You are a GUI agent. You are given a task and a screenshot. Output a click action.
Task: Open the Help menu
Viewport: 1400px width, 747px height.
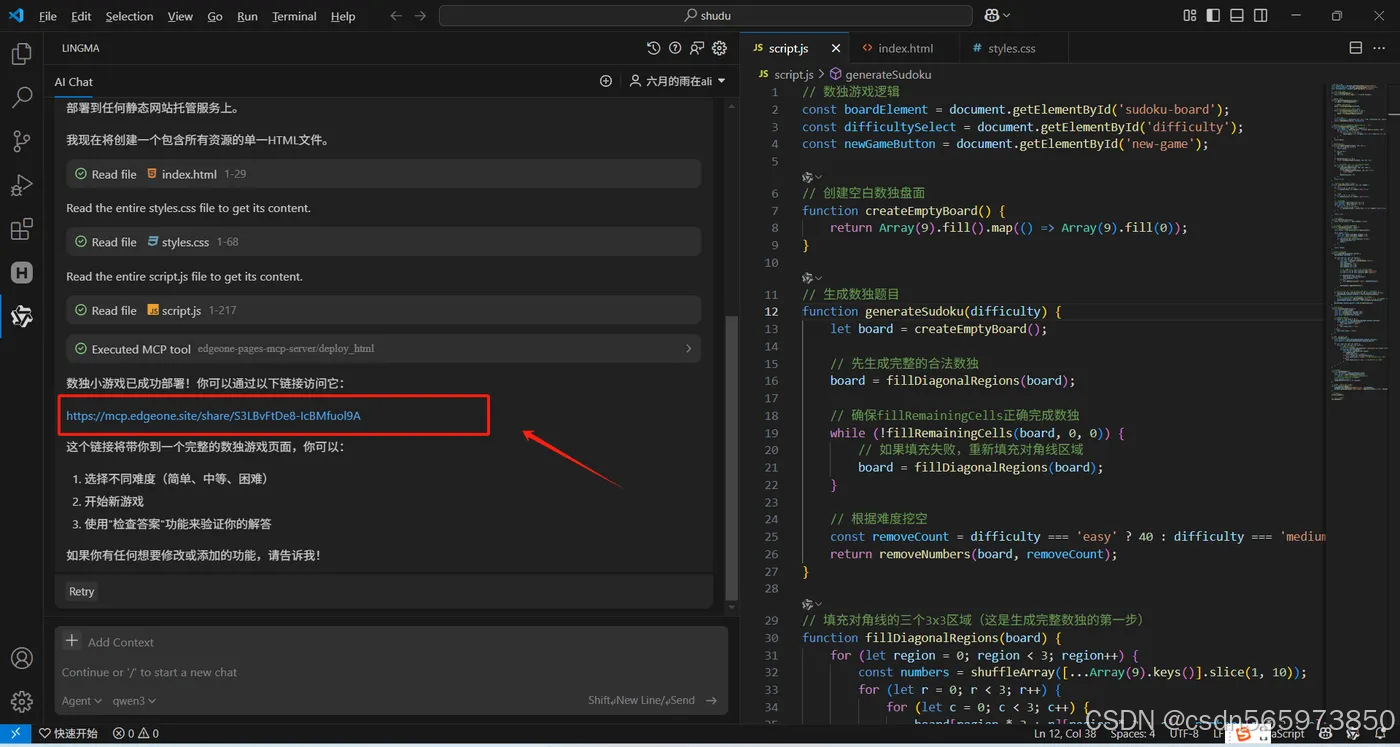click(343, 16)
